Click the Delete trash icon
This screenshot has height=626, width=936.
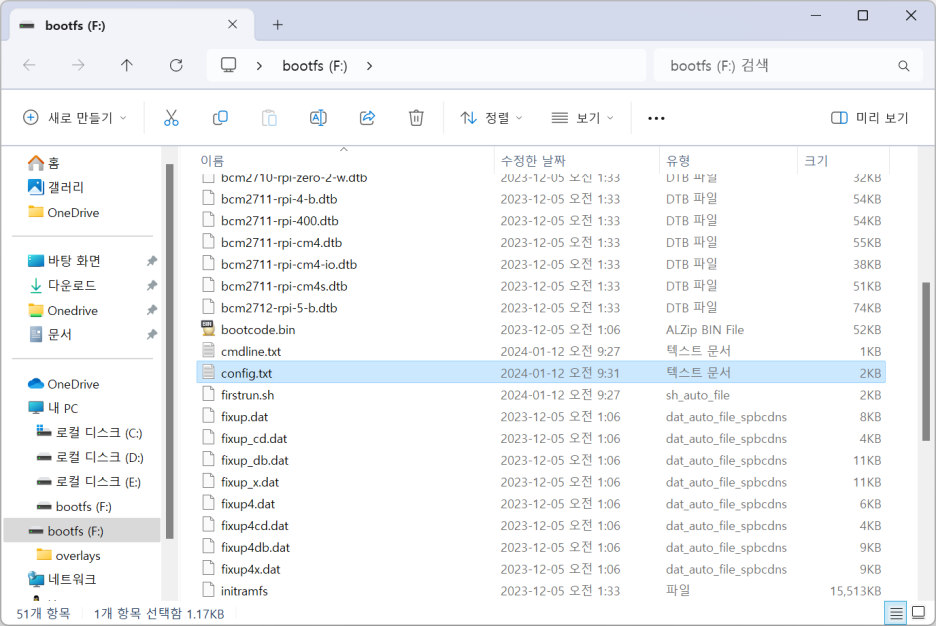416,118
